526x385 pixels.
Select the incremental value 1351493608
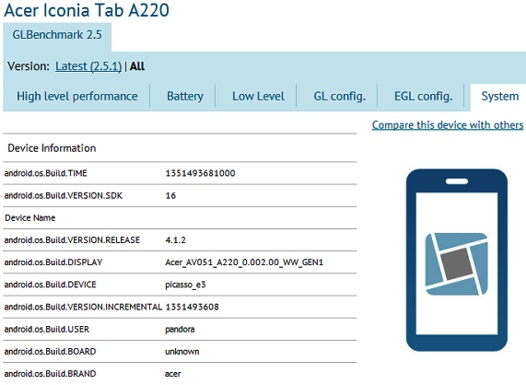coord(192,307)
